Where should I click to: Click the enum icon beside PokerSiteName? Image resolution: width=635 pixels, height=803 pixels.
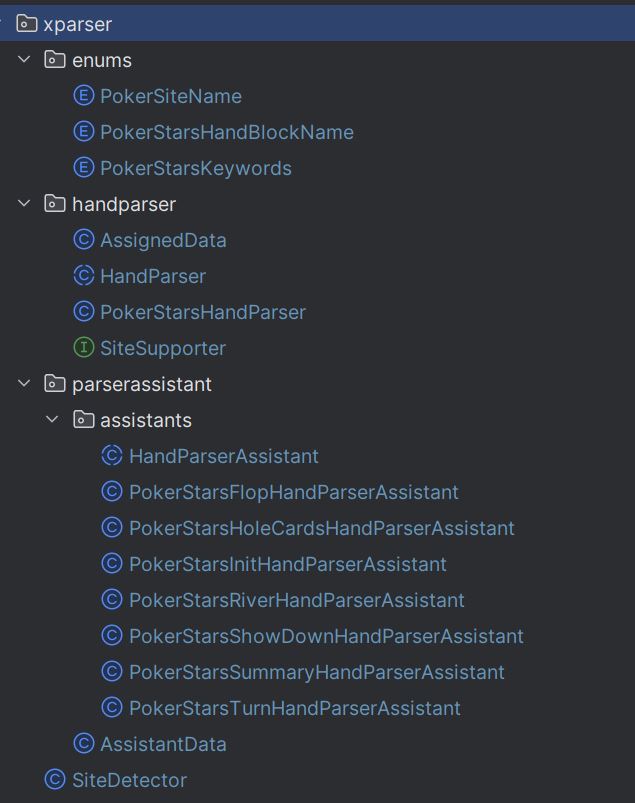(x=83, y=96)
